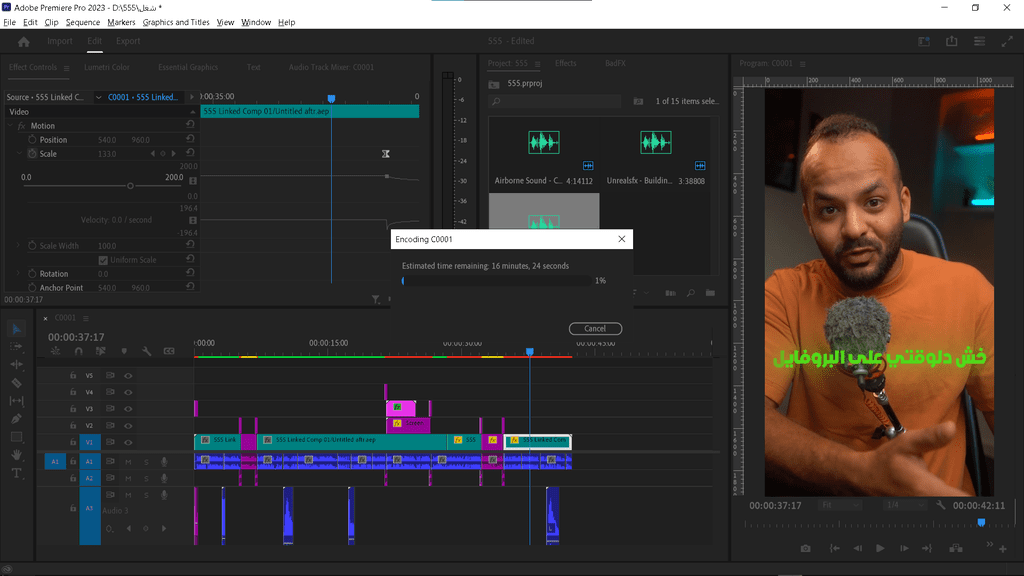The width and height of the screenshot is (1024, 576).
Task: Select the Rectangle tool
Action: click(17, 437)
